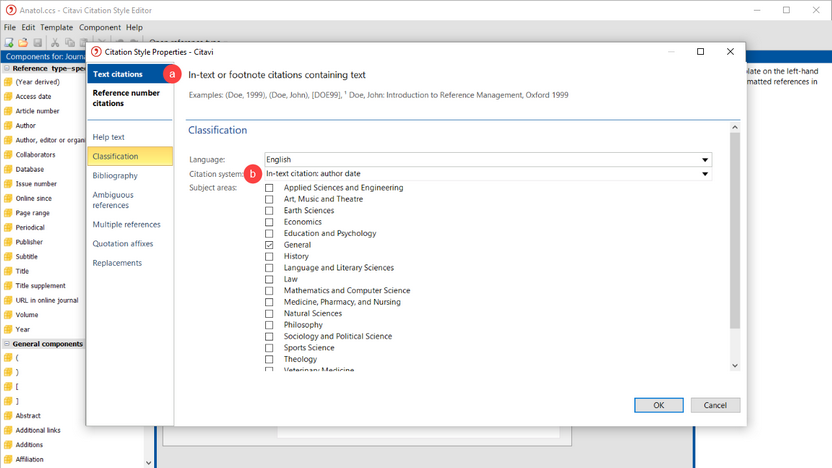Check the Natural Sciences box

(270, 314)
